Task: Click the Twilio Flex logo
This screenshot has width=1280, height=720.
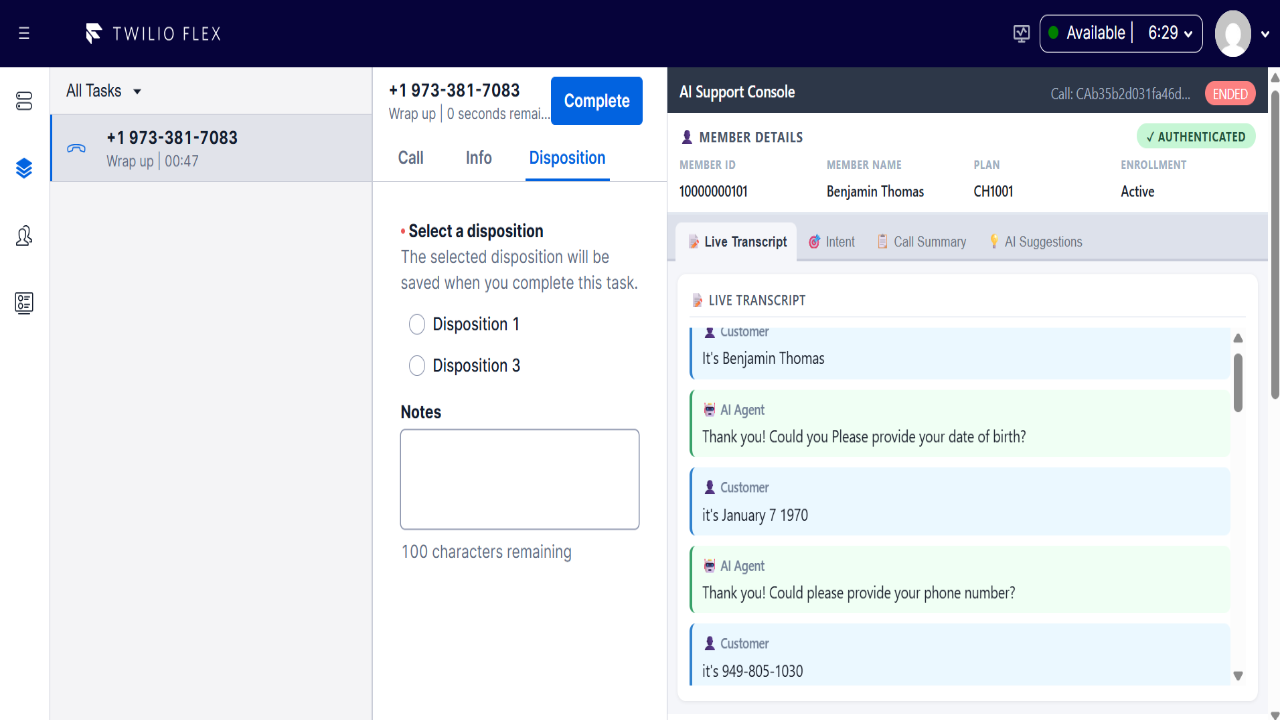Action: coord(153,33)
